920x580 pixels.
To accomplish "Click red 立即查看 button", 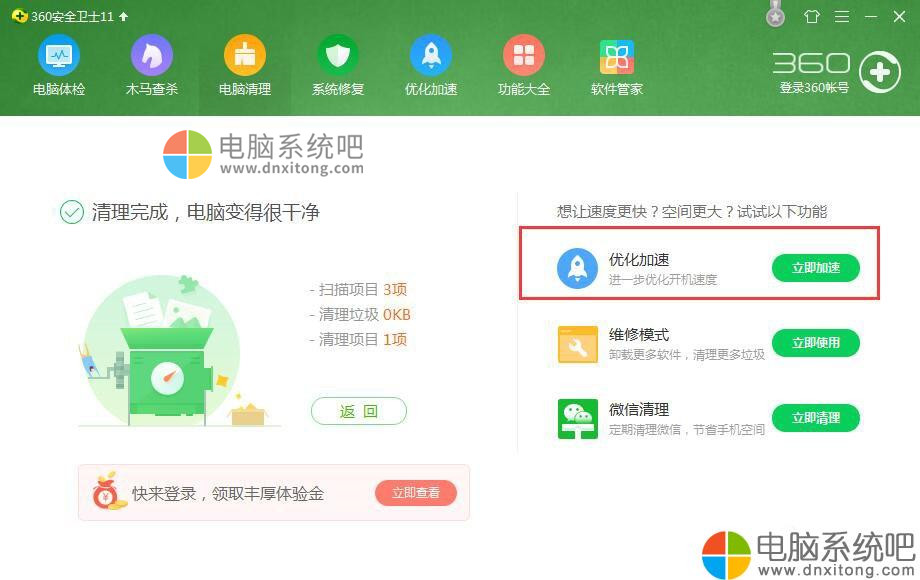I will [416, 493].
